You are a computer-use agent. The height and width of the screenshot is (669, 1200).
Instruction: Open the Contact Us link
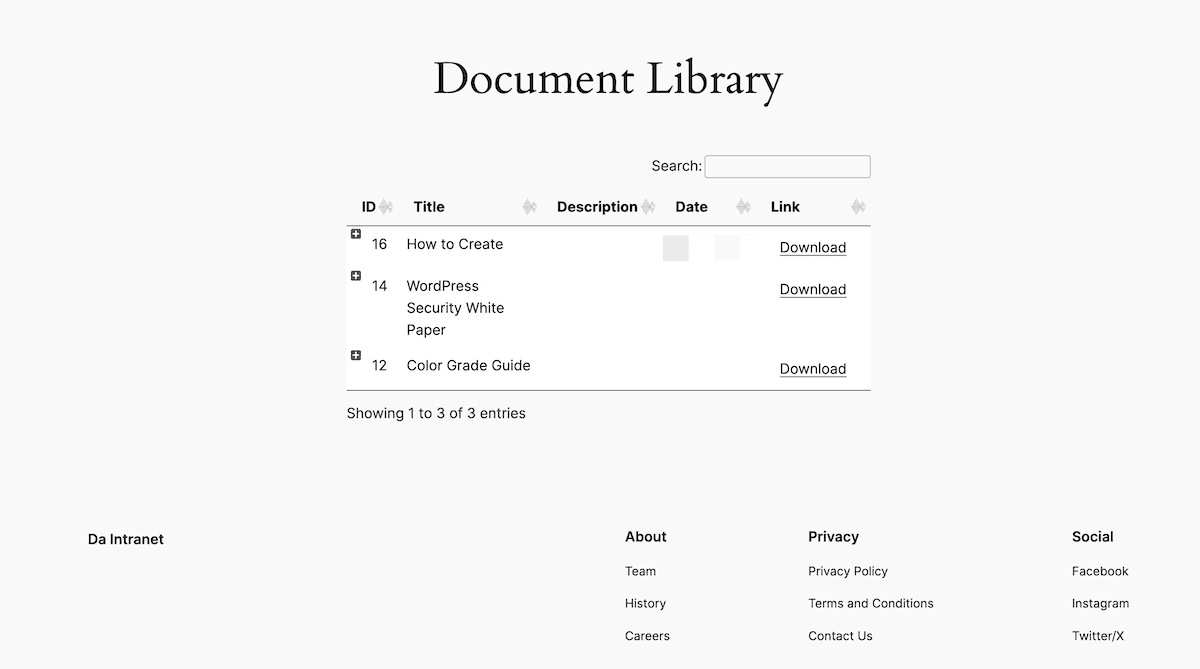[x=840, y=635]
